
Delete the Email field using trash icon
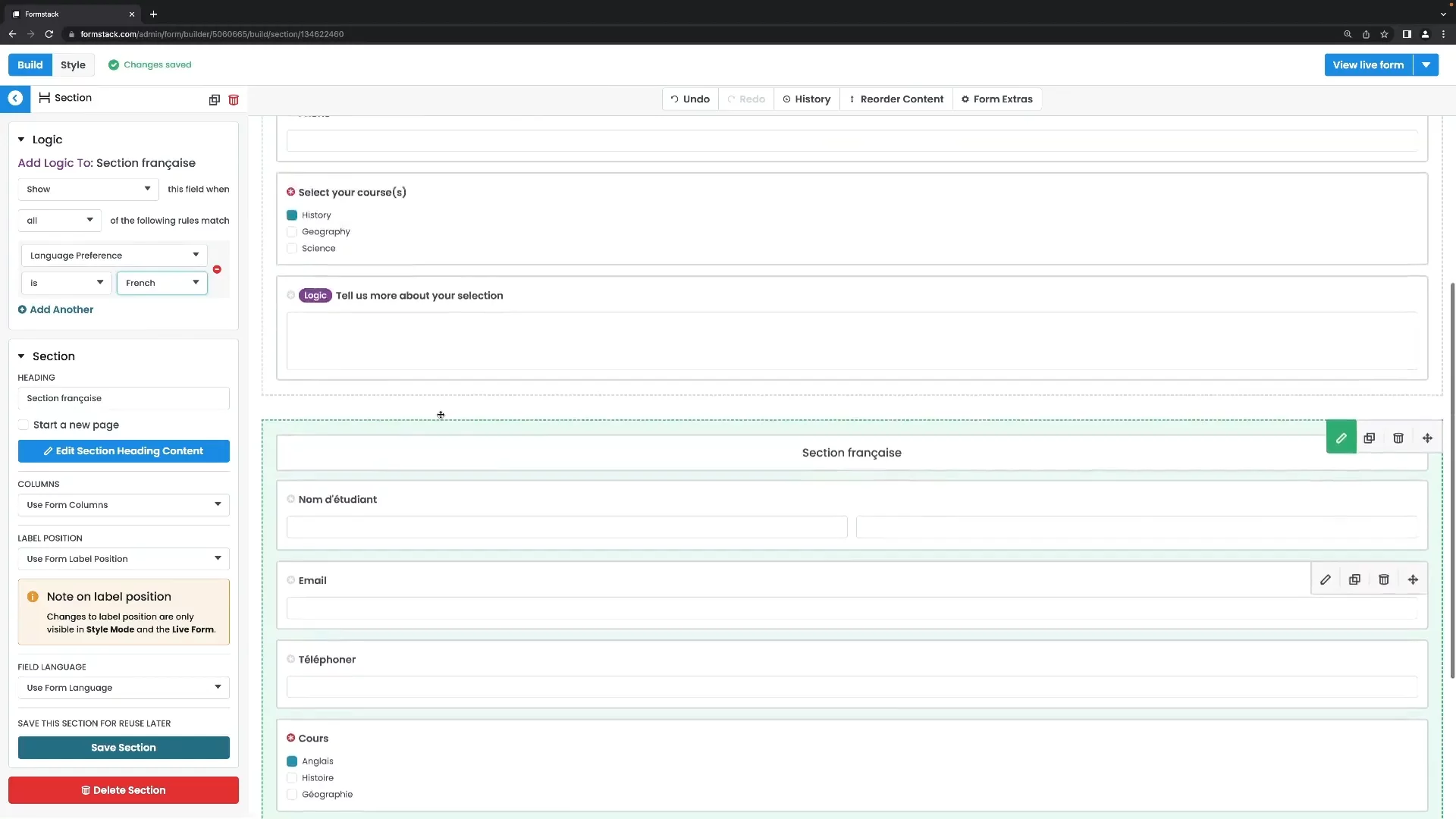[x=1383, y=580]
